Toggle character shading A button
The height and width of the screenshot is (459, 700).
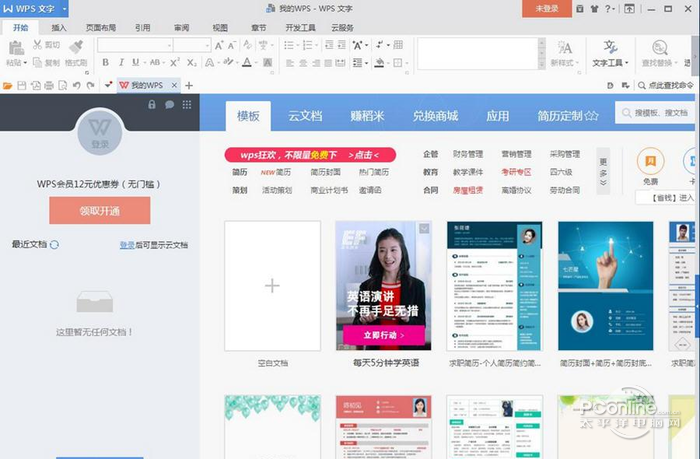[x=267, y=63]
